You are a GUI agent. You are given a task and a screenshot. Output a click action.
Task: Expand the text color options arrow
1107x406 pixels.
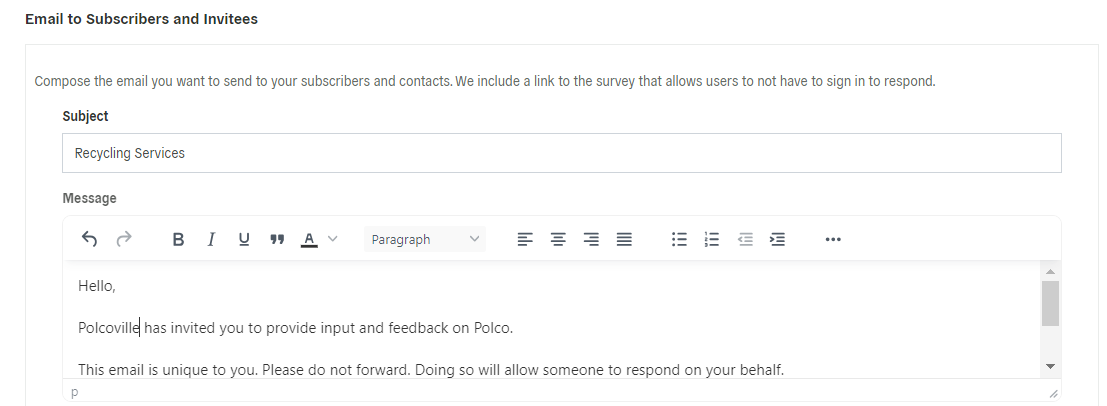pos(333,239)
